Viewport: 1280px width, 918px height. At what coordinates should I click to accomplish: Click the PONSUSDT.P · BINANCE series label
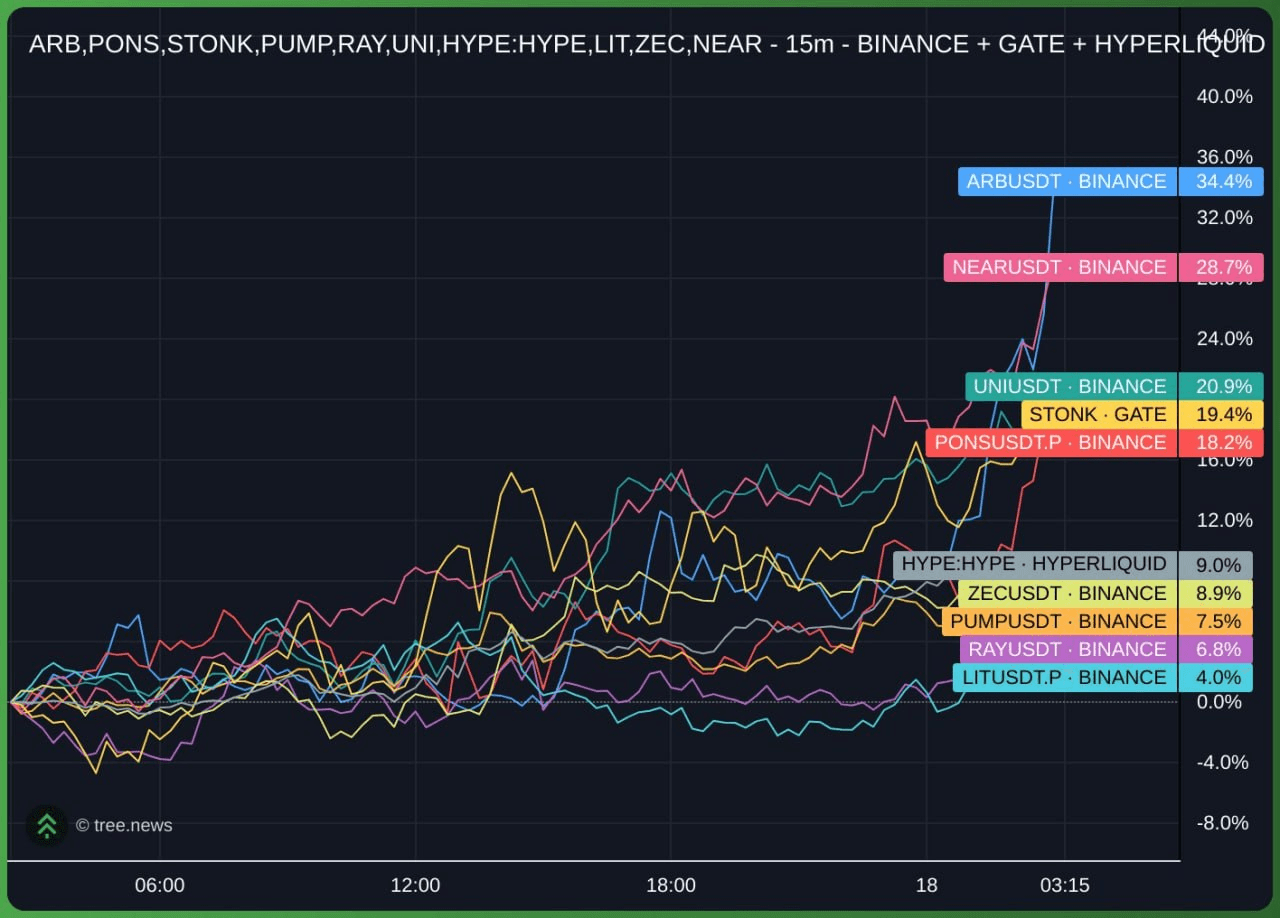click(1051, 442)
